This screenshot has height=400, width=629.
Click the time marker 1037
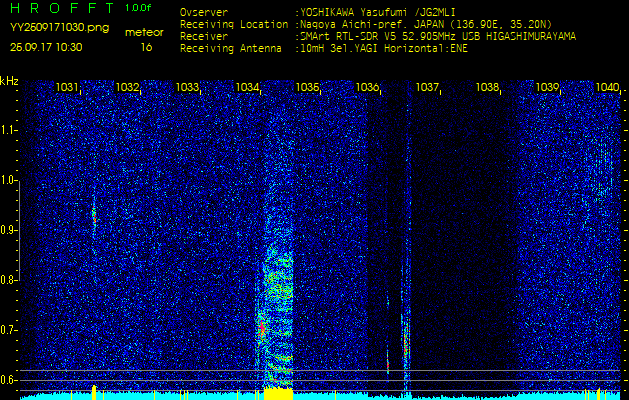tap(427, 87)
